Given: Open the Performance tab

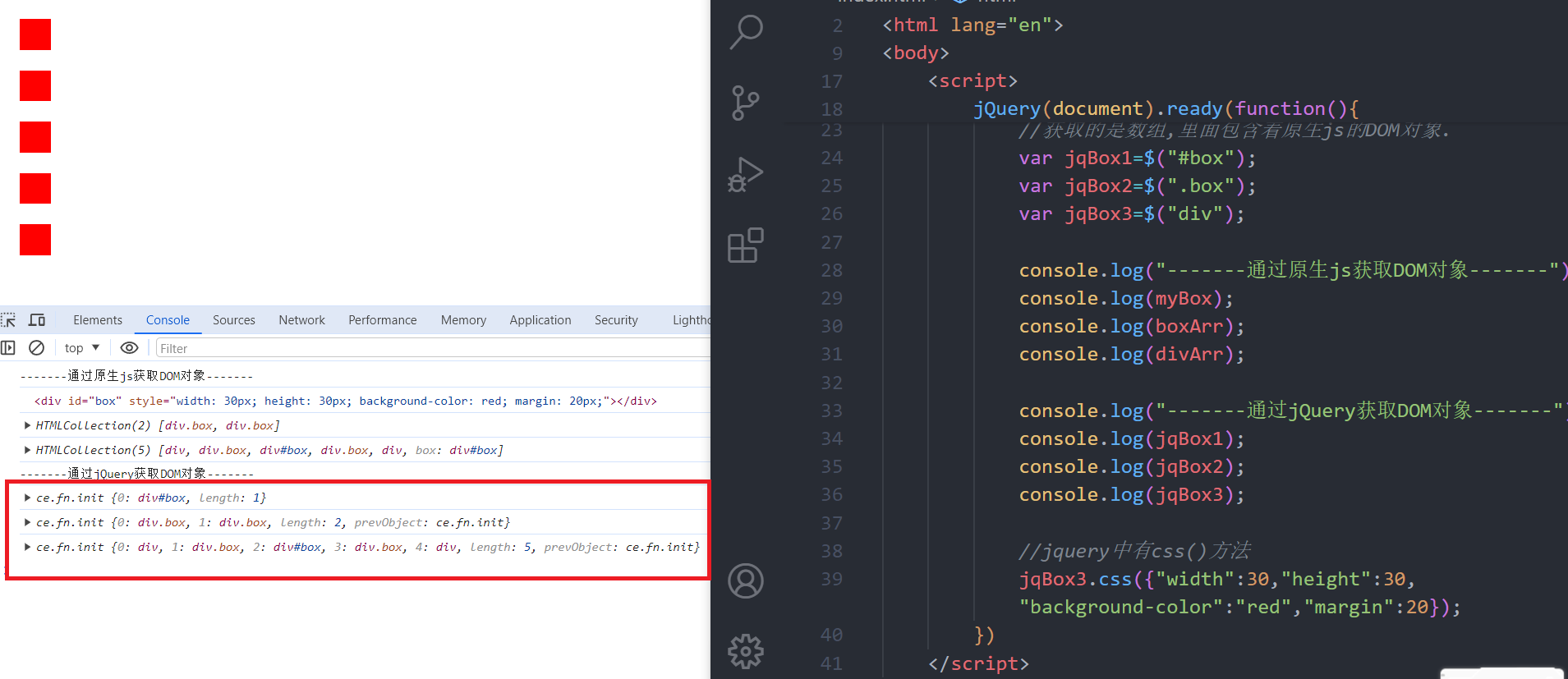Looking at the screenshot, I should (383, 320).
